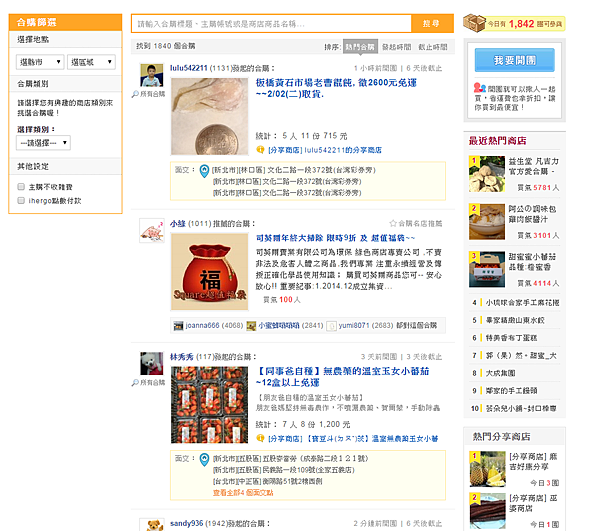
Task: Open 甜蜜蜜小番茄 shop link
Action: [x=532, y=262]
